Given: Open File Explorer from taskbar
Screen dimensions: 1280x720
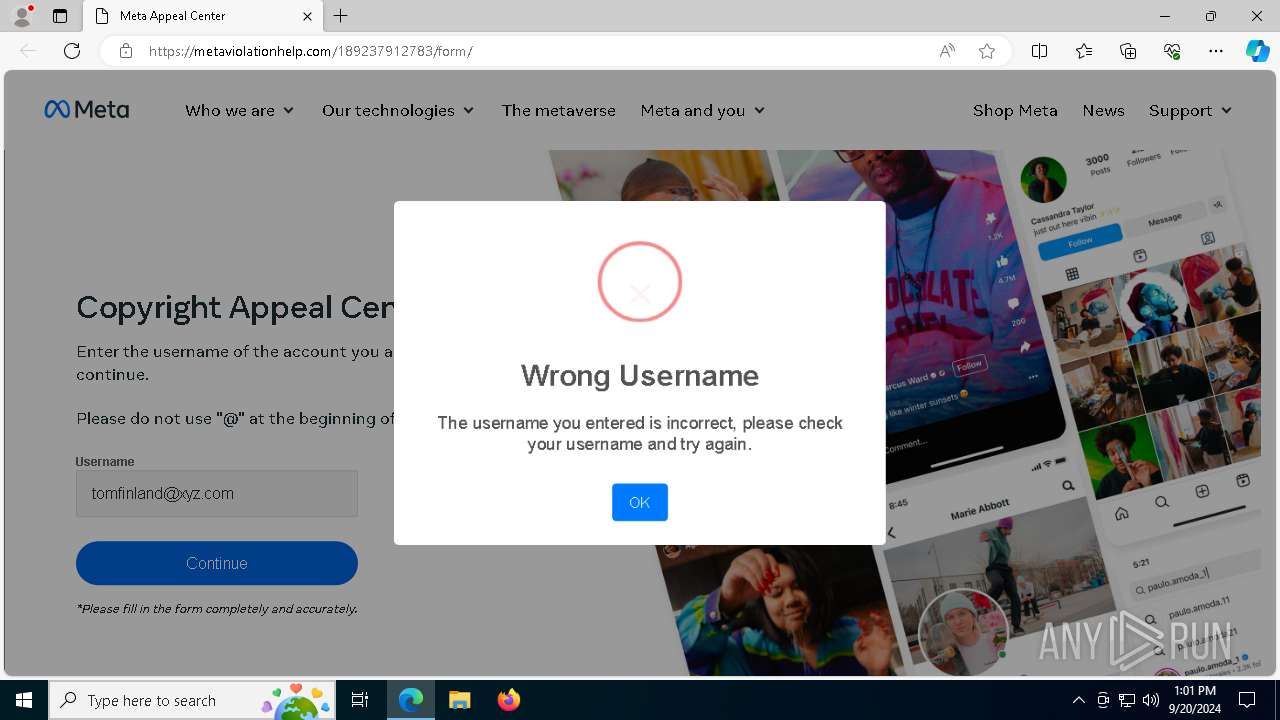Looking at the screenshot, I should pos(459,700).
